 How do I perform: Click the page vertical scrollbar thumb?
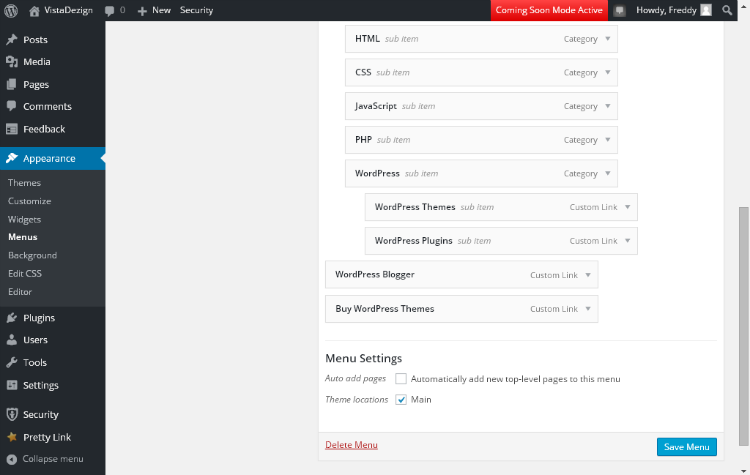743,325
